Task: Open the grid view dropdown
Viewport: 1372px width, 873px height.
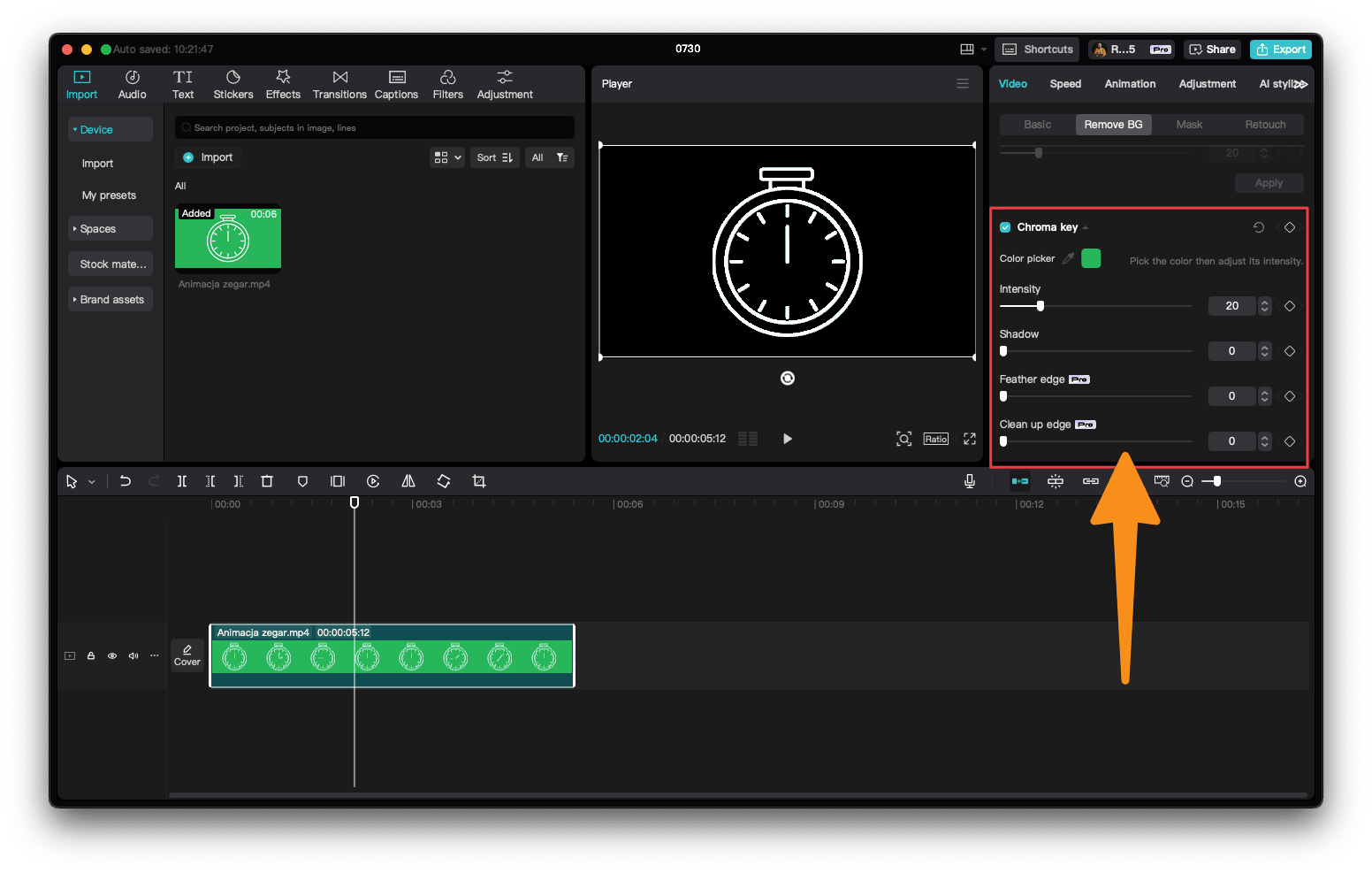Action: [x=447, y=157]
